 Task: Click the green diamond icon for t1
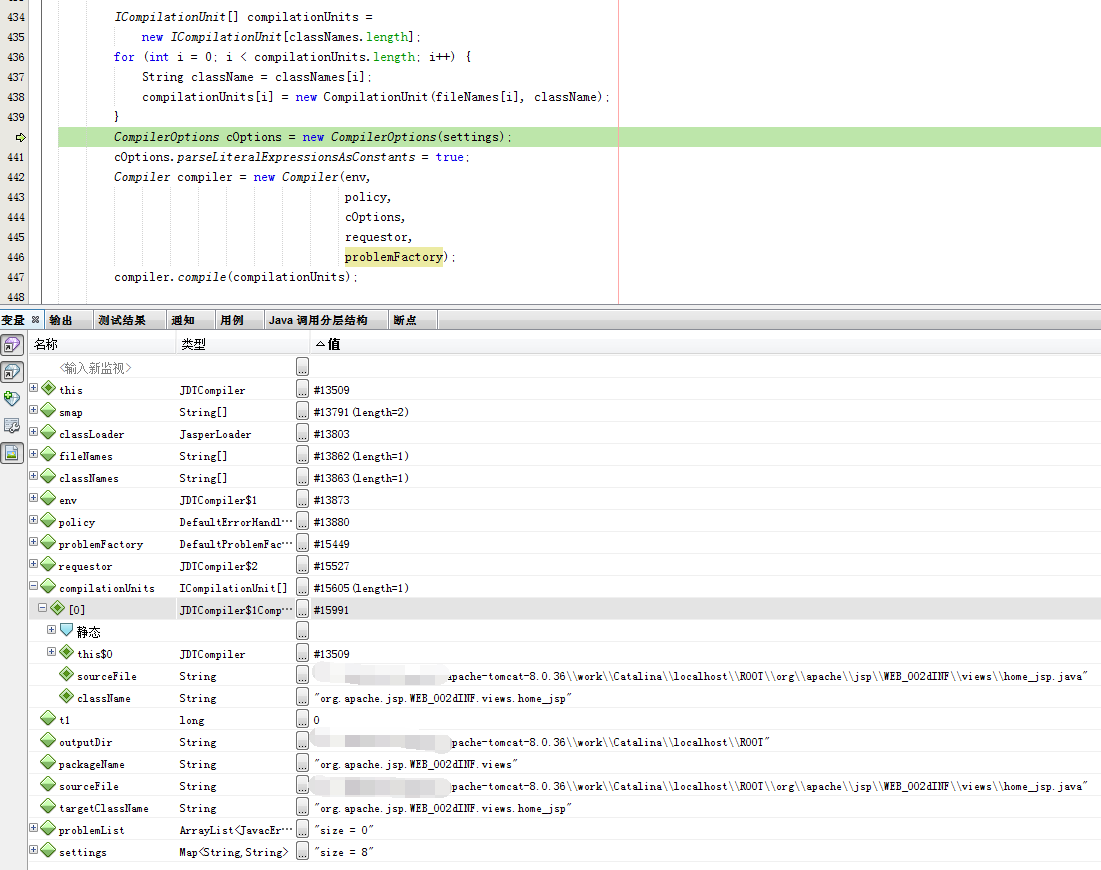(48, 718)
